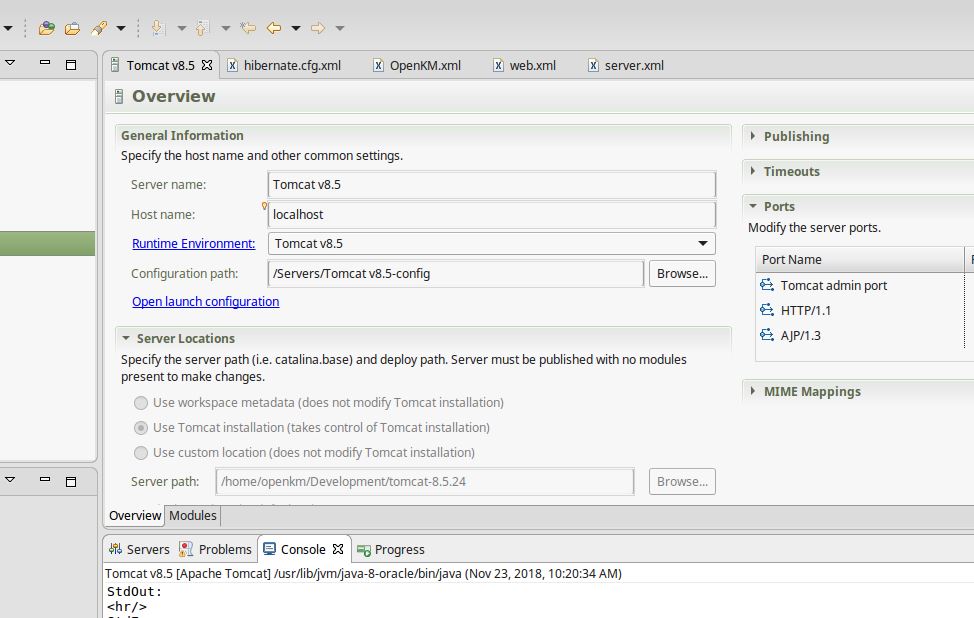Screen dimensions: 974x618
Task: Select Use workspace metadata radio option
Action: click(x=141, y=403)
